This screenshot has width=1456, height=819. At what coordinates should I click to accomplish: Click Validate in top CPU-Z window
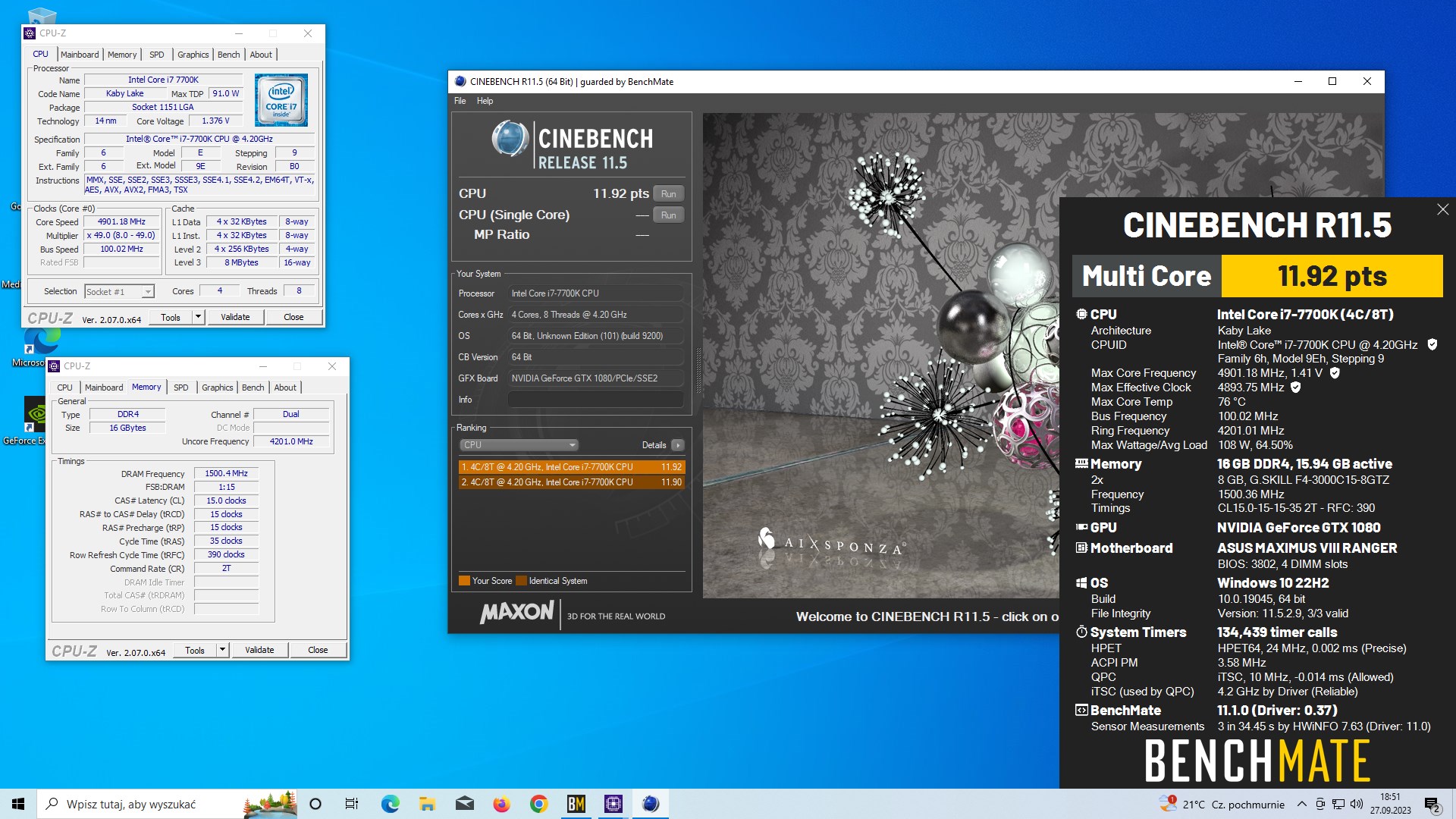point(235,318)
